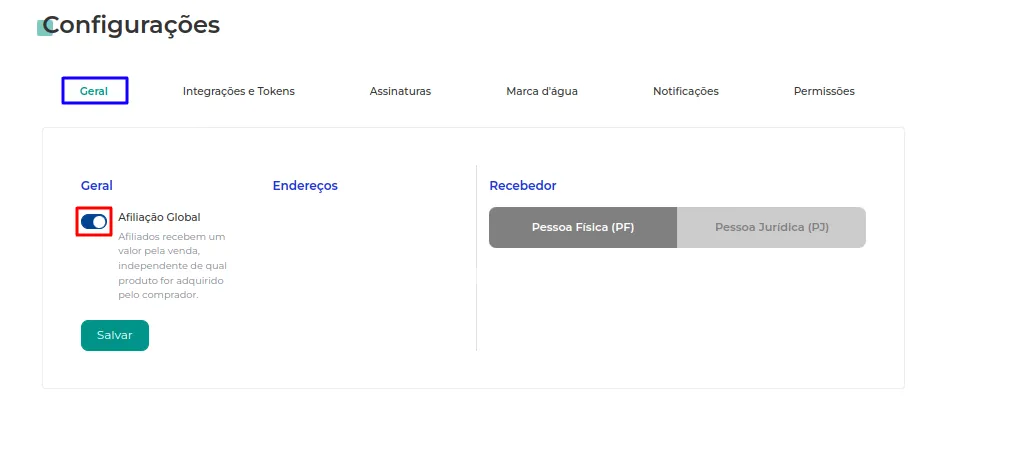Switch to Integrações e Tokens tab
This screenshot has height=476, width=1011.
click(x=239, y=91)
